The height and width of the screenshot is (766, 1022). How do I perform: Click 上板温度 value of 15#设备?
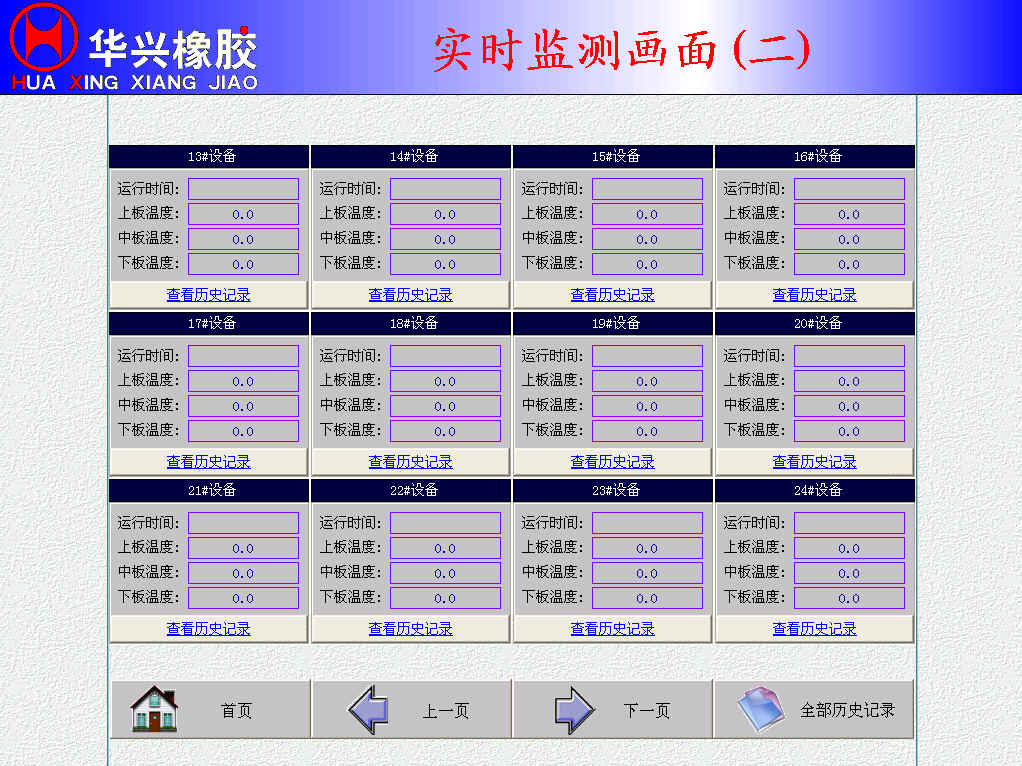pos(648,214)
